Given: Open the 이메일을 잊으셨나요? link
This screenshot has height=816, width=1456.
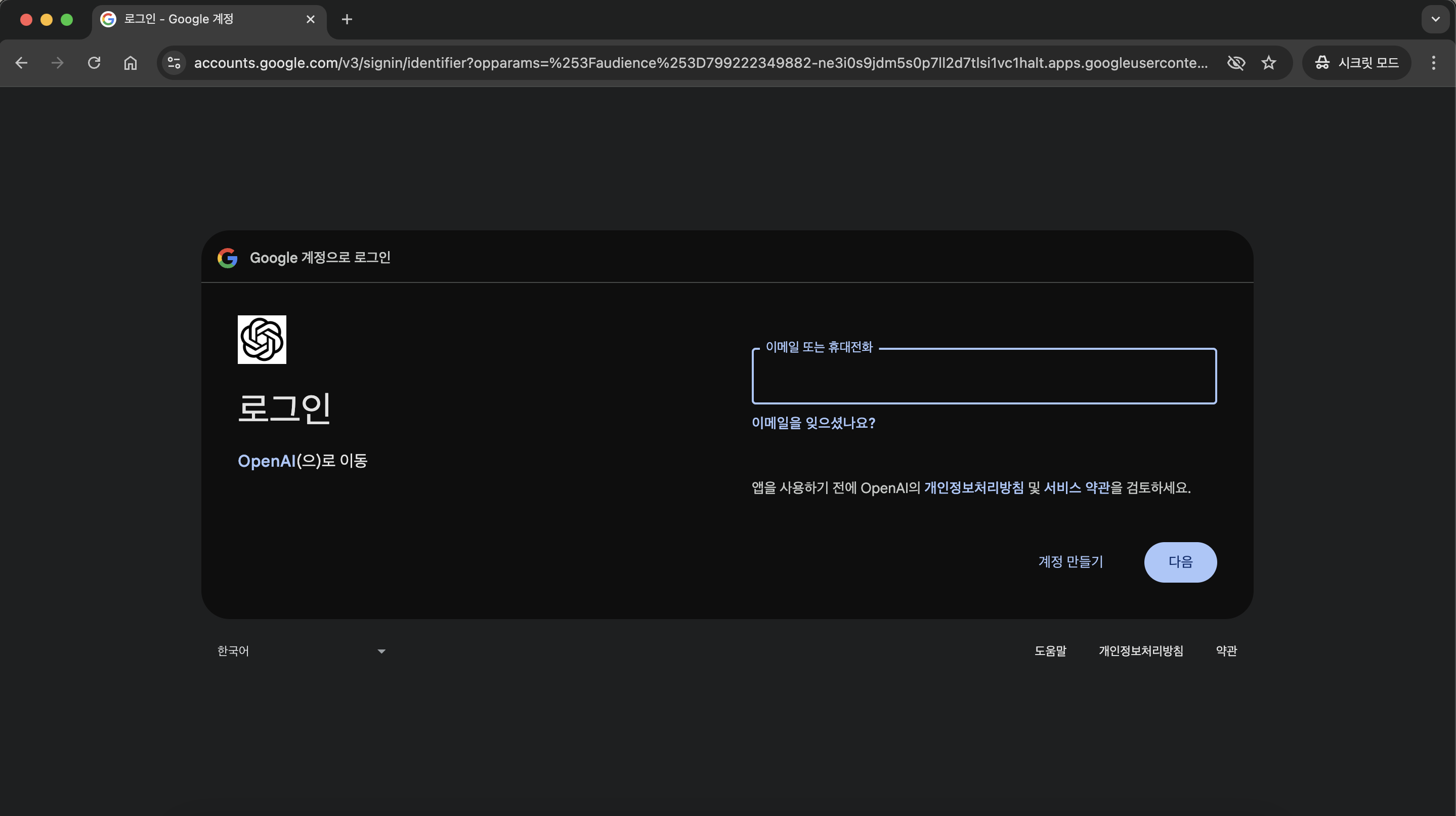Looking at the screenshot, I should [x=813, y=423].
